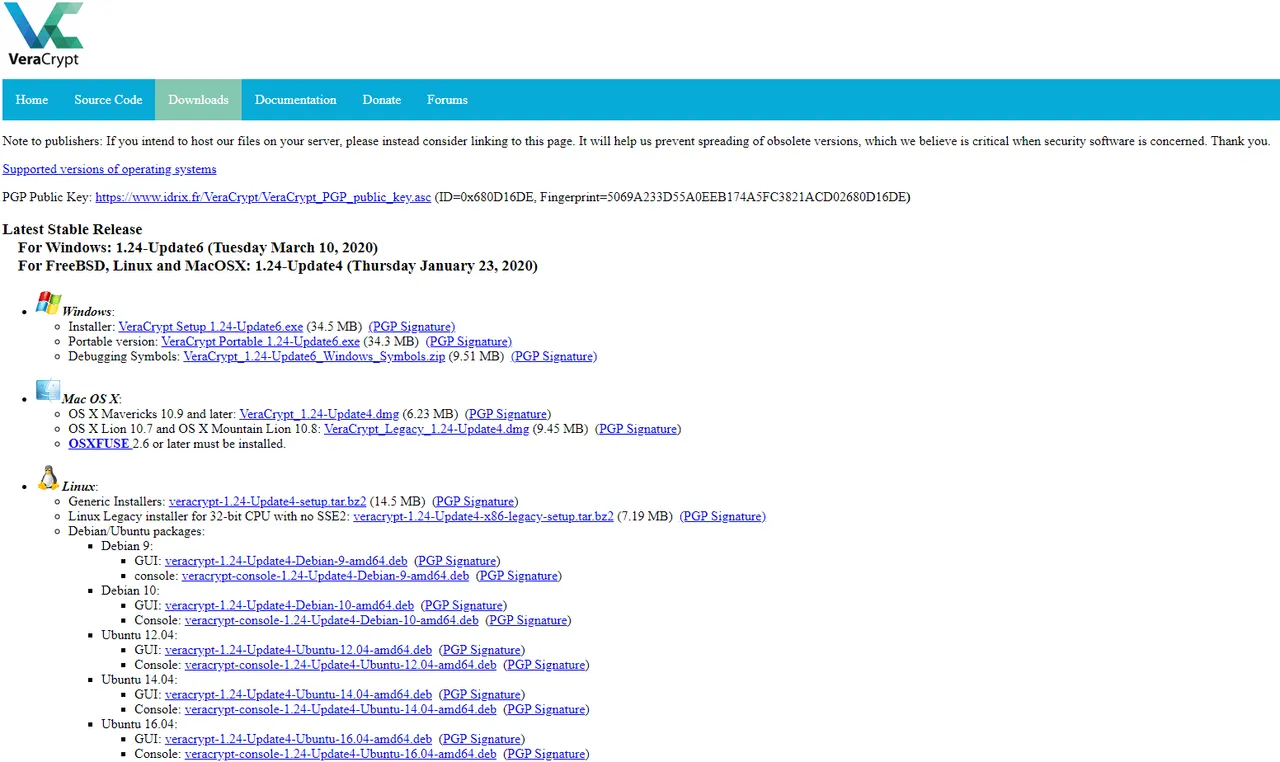The image size is (1280, 762).
Task: Click the 'Debian/Ubuntu packages:' label
Action: tap(136, 531)
